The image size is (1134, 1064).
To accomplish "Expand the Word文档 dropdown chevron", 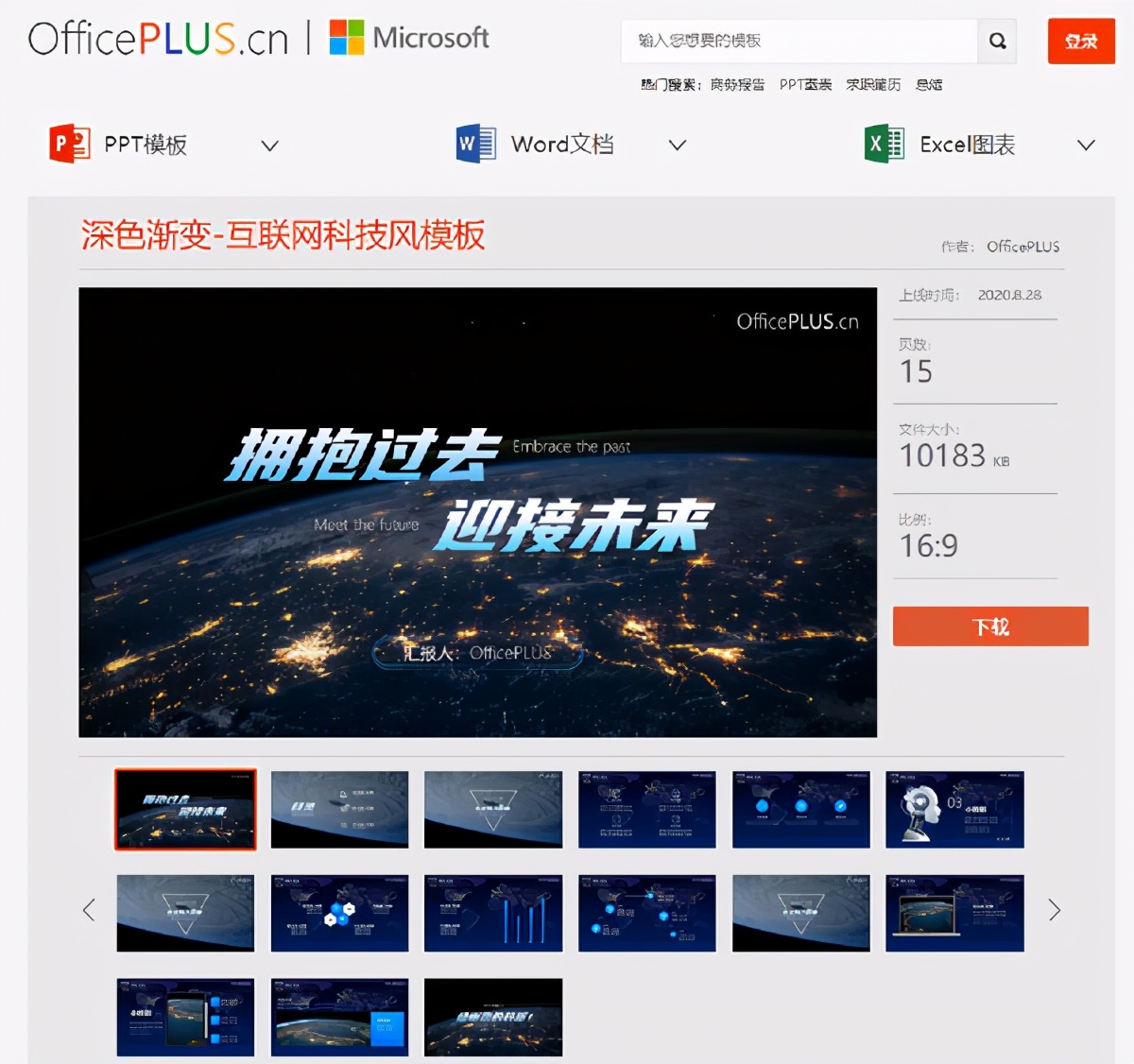I will coord(677,146).
